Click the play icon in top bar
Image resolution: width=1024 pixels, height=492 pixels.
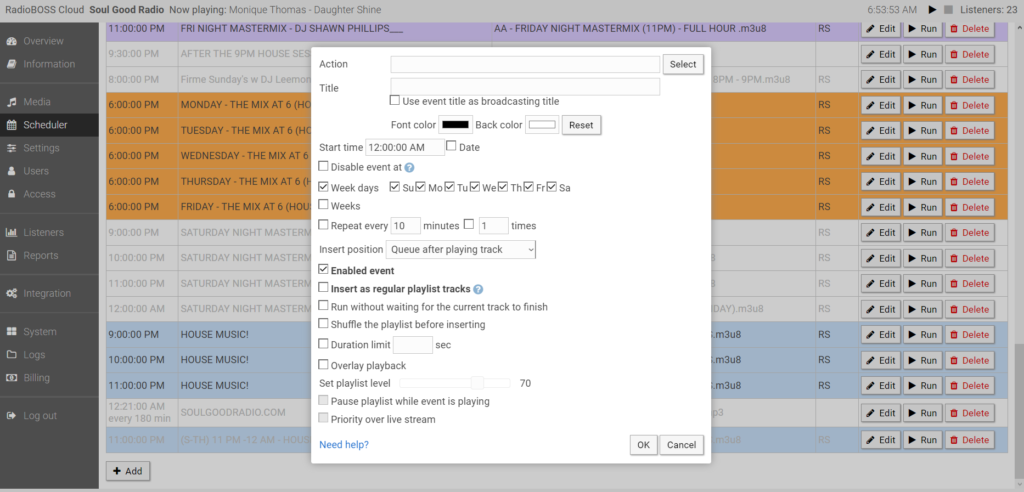[933, 9]
